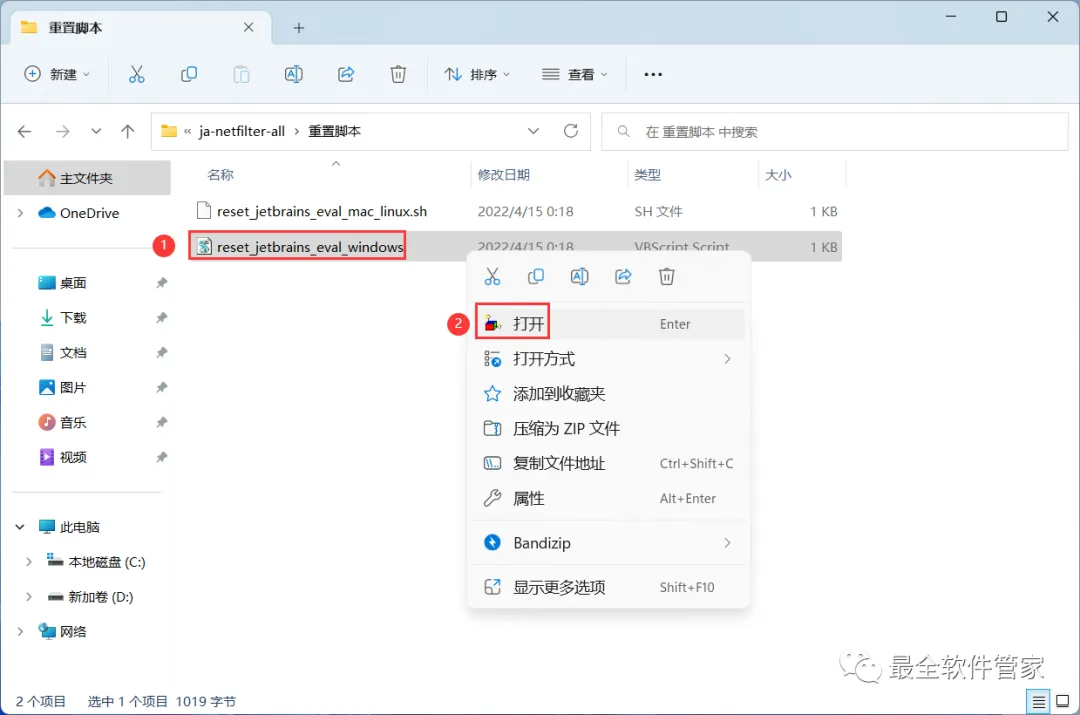
Task: Switch to details view icon in status bar
Action: pyautogui.click(x=1038, y=701)
